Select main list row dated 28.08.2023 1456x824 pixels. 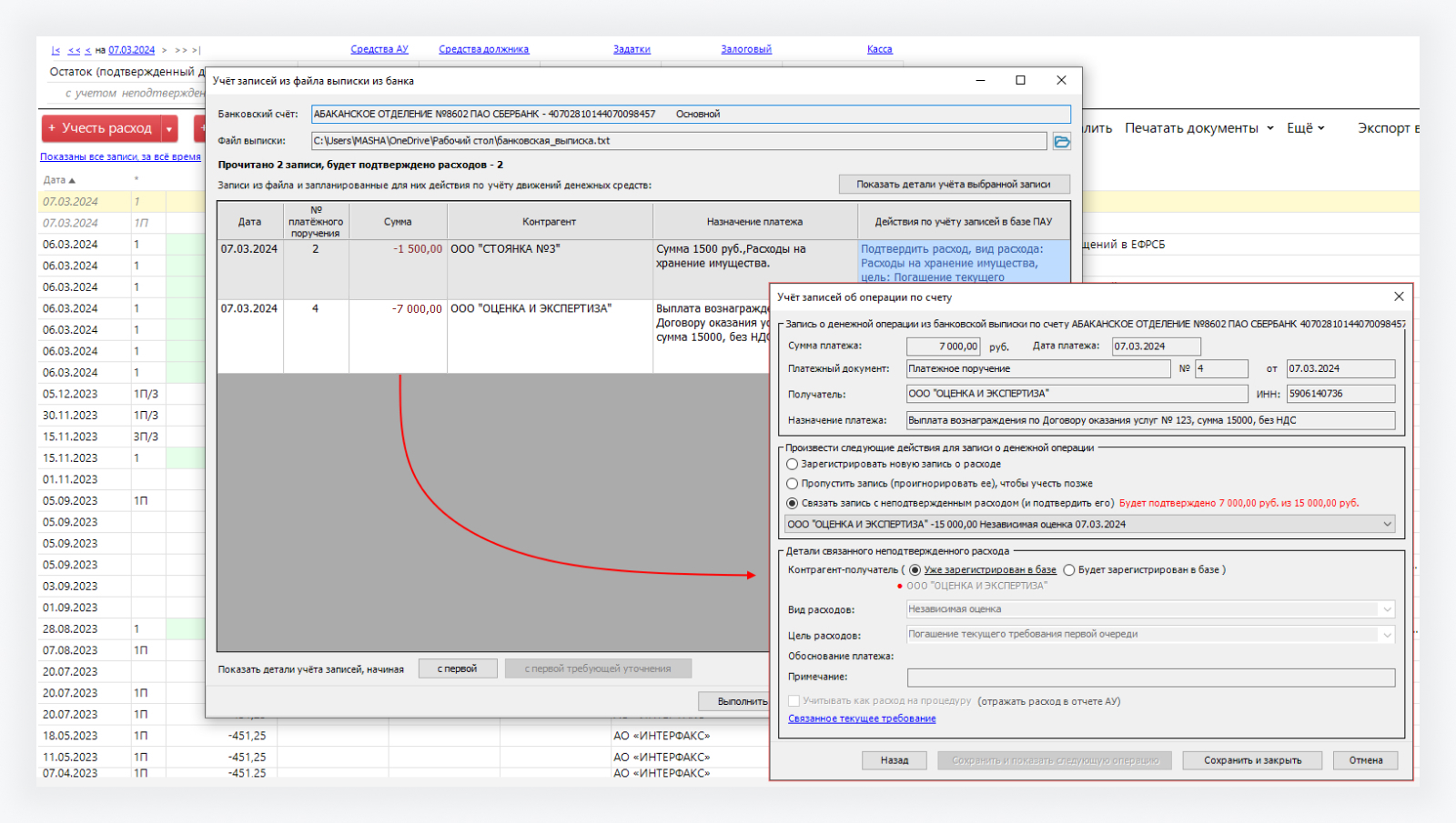pos(123,629)
